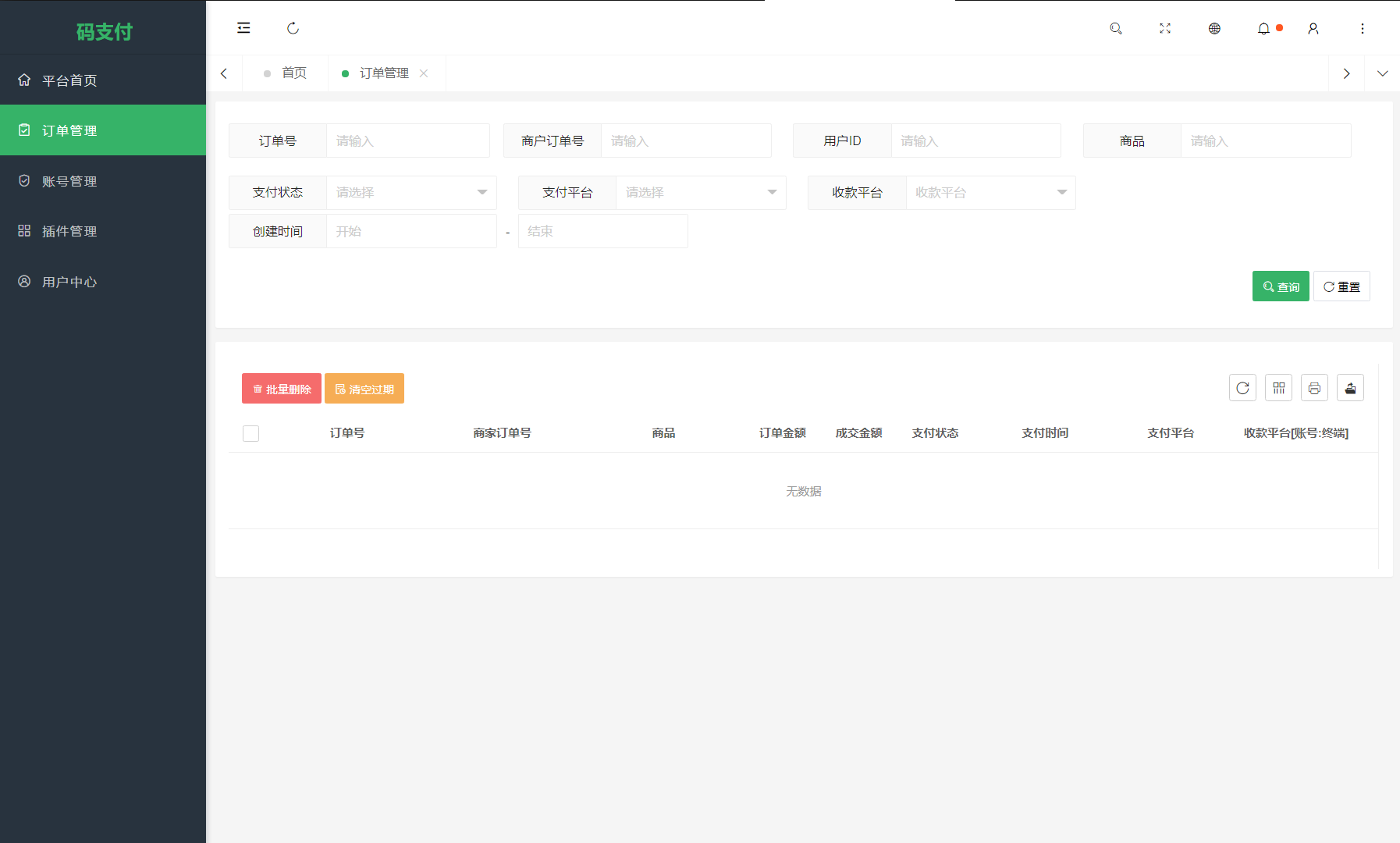Screen dimensions: 1400x843
Task: Click the 查询 search button
Action: pyautogui.click(x=1281, y=286)
